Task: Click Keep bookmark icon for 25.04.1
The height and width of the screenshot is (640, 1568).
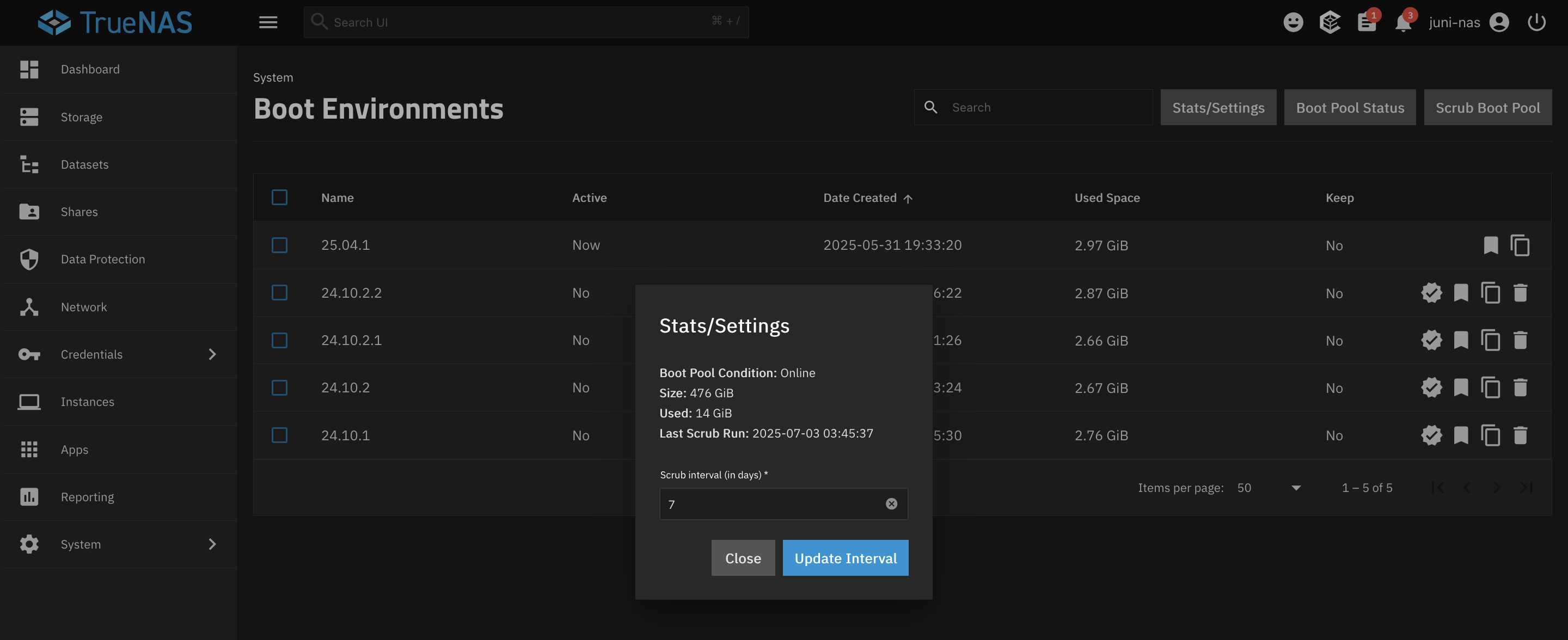Action: tap(1491, 245)
